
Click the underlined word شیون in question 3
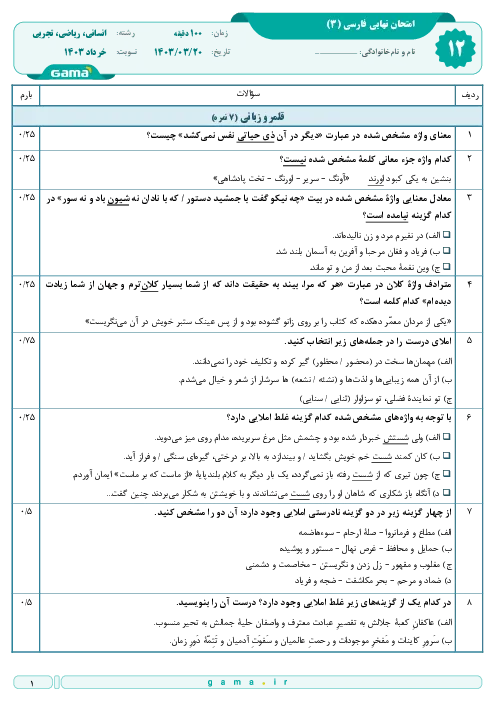118,199
